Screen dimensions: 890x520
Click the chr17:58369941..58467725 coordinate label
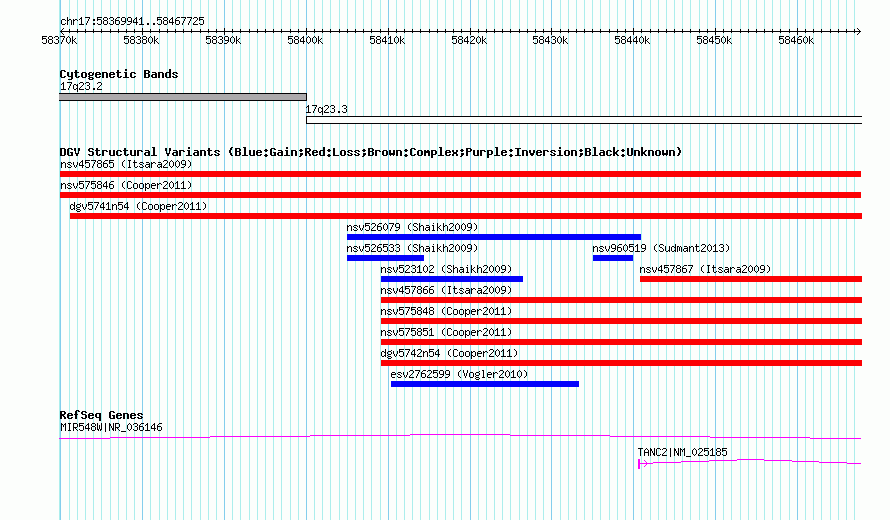tap(132, 21)
